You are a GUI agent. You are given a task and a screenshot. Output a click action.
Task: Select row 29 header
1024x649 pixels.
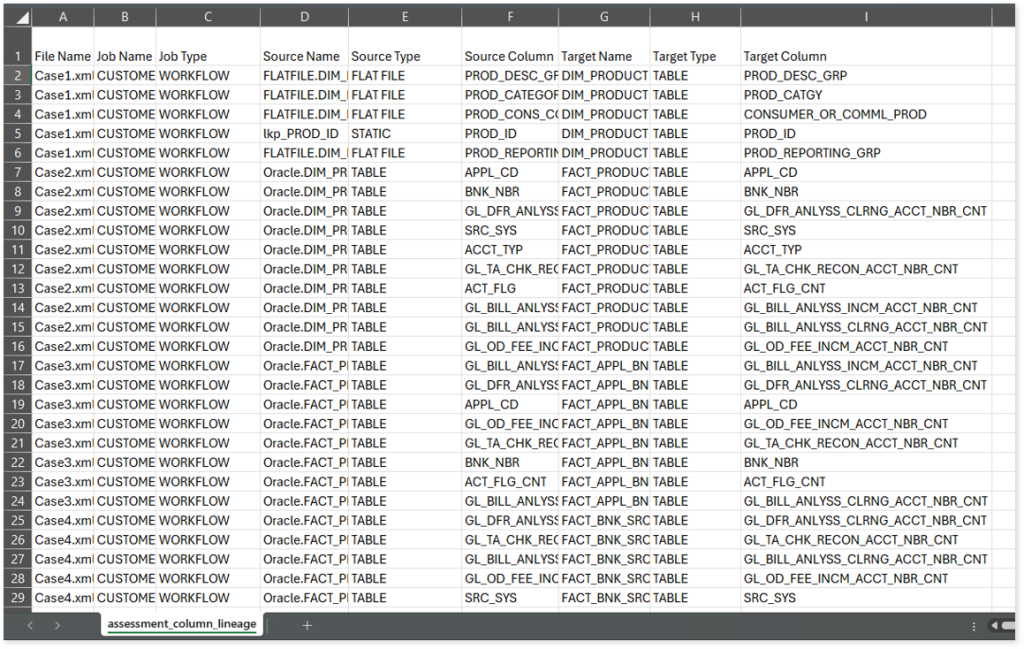click(16, 598)
